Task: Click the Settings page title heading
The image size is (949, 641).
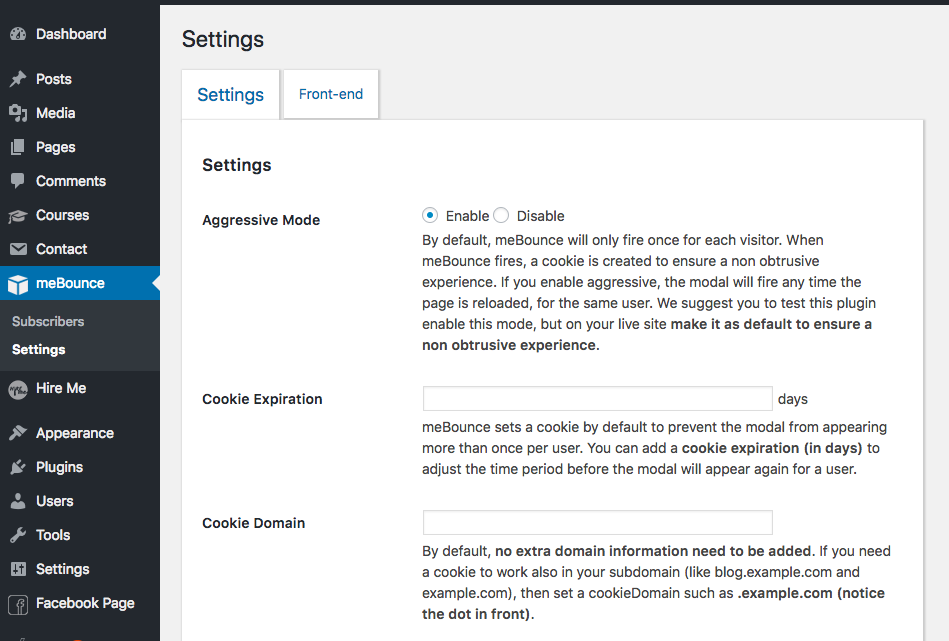Action: (223, 39)
